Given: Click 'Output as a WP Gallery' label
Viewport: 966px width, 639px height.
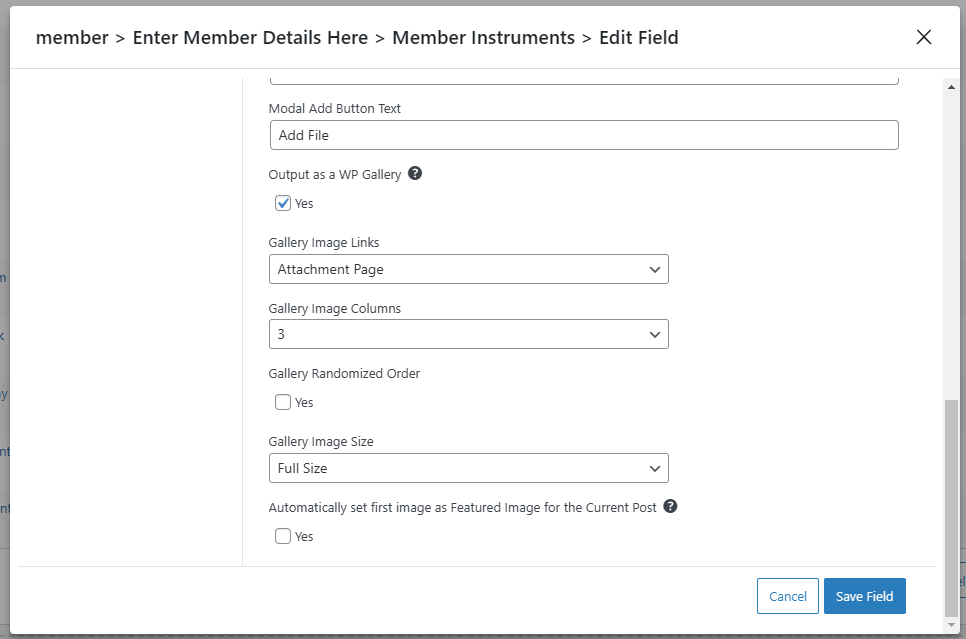Looking at the screenshot, I should click(335, 174).
